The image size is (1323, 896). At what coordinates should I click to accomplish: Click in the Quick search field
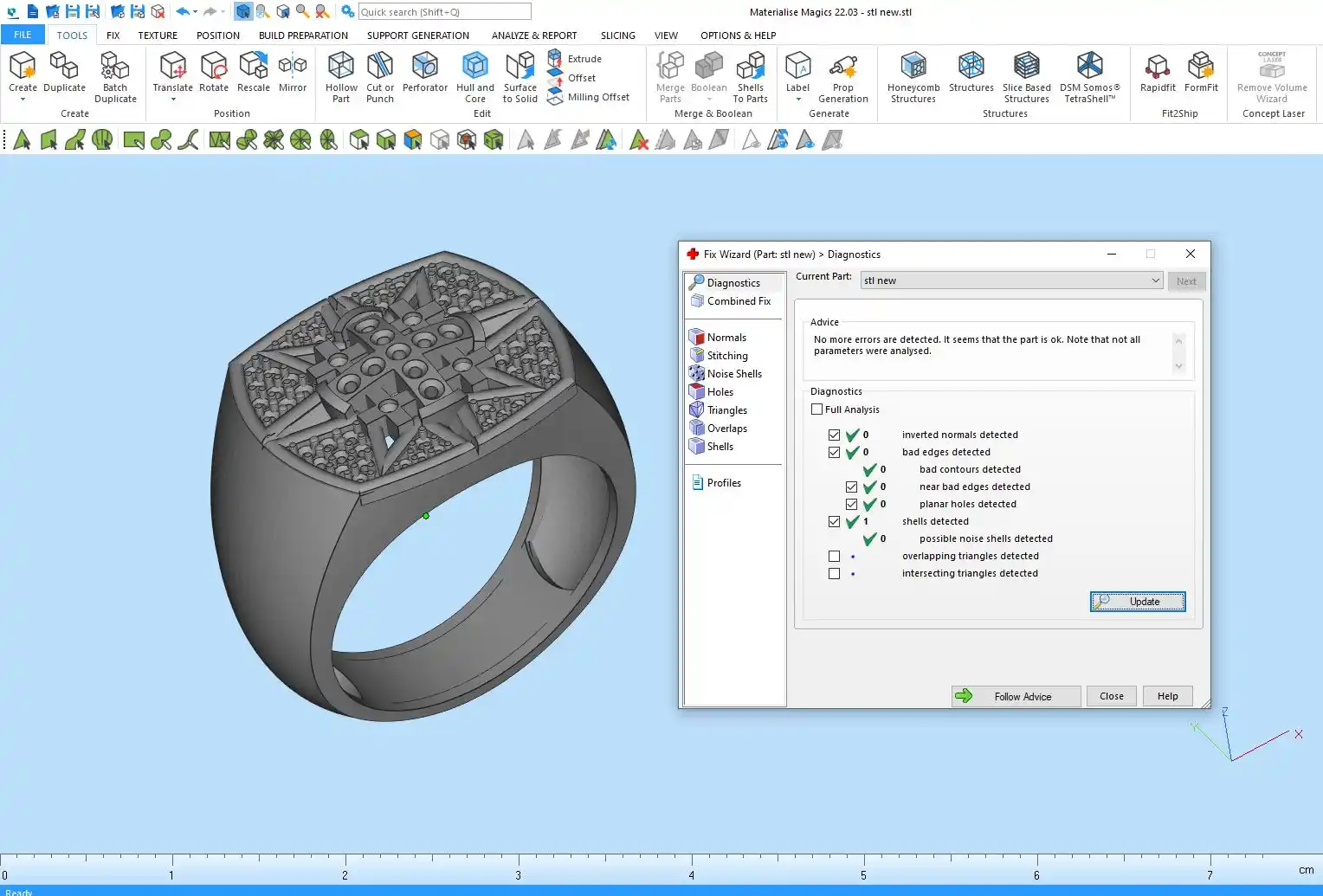click(444, 12)
